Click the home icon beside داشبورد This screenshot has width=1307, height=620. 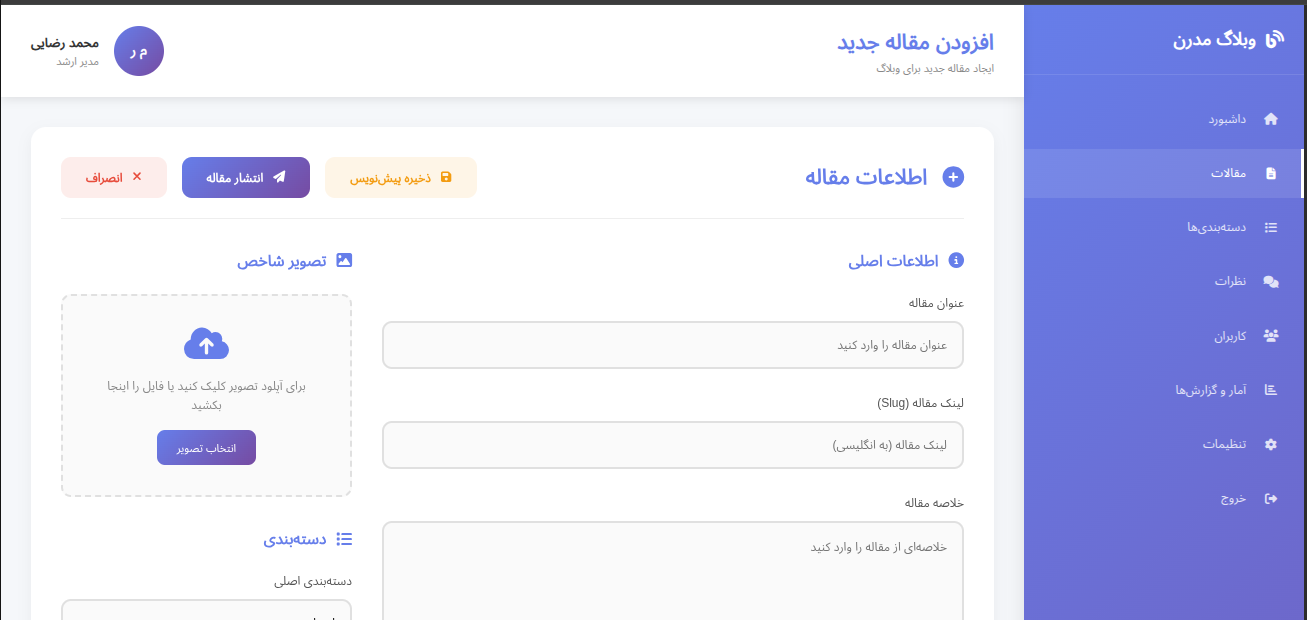(x=1271, y=119)
